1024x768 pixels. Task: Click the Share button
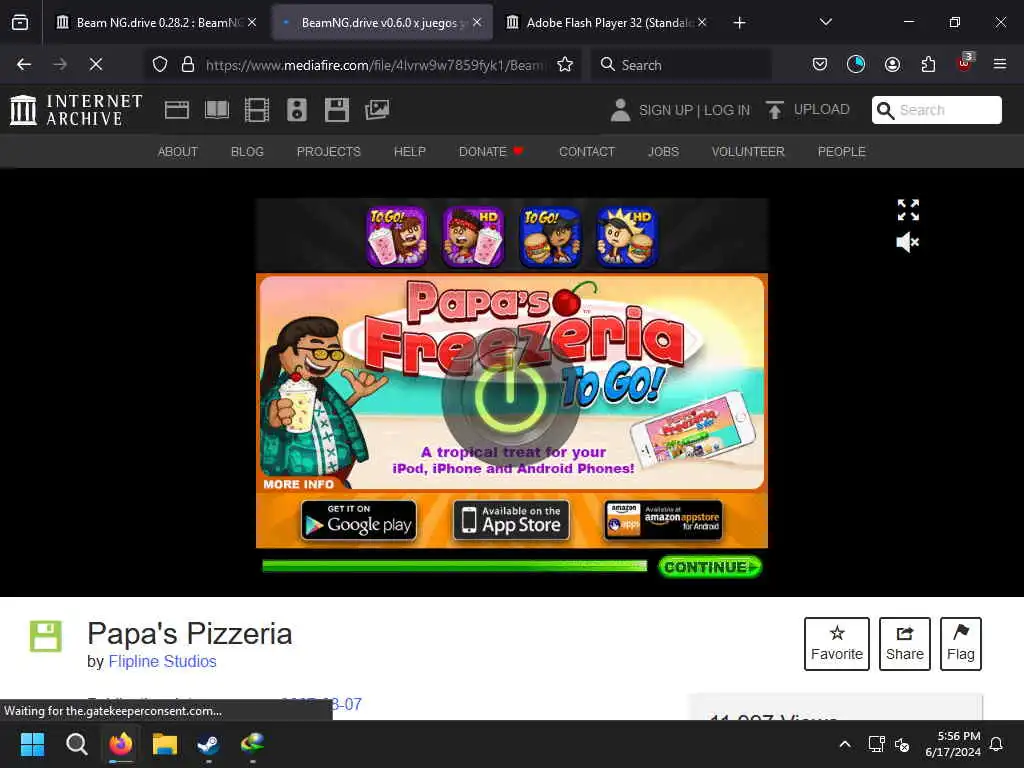(x=904, y=643)
